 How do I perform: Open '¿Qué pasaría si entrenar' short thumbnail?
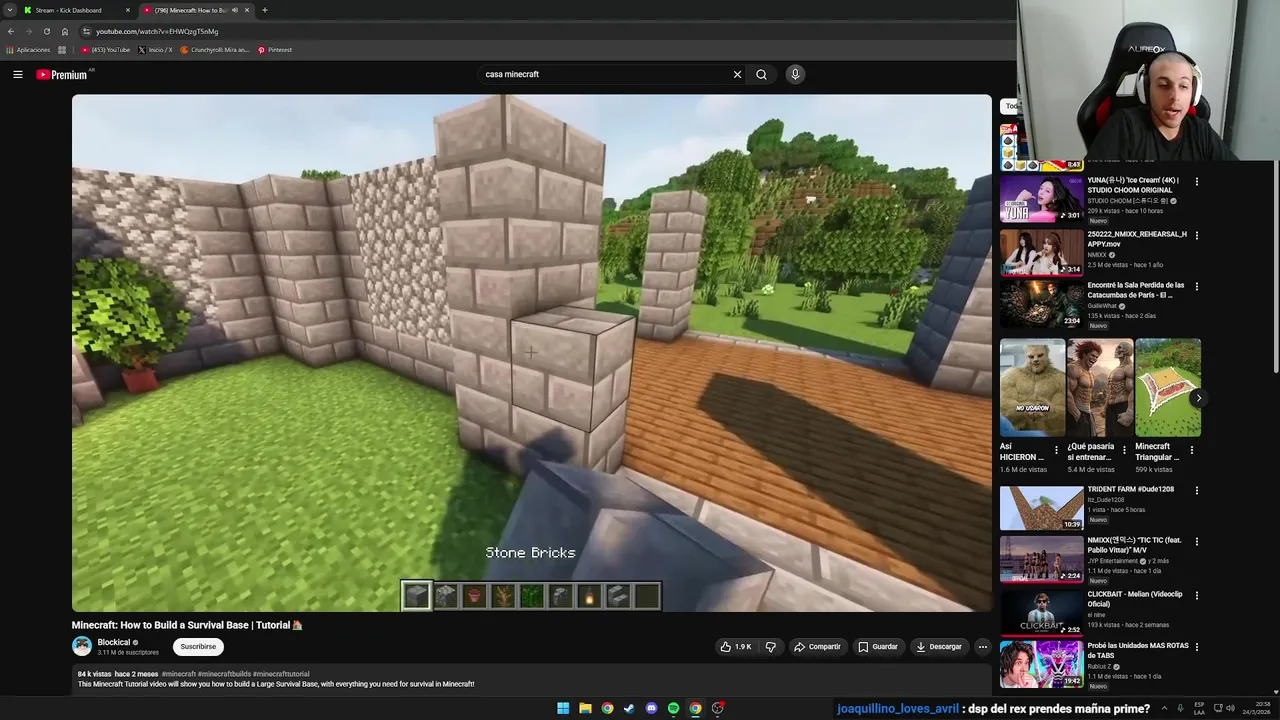tap(1100, 388)
